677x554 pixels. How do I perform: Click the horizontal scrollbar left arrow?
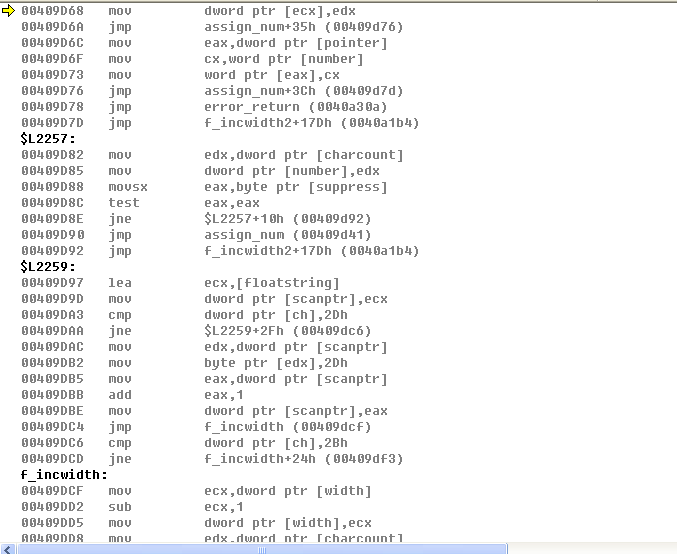point(8,550)
